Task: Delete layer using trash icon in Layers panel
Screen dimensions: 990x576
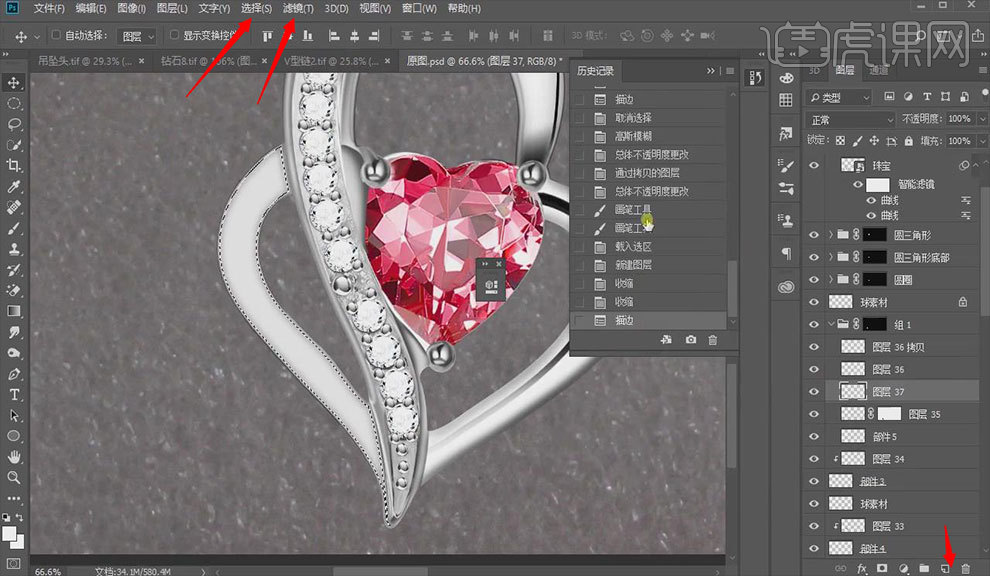Action: [x=965, y=568]
